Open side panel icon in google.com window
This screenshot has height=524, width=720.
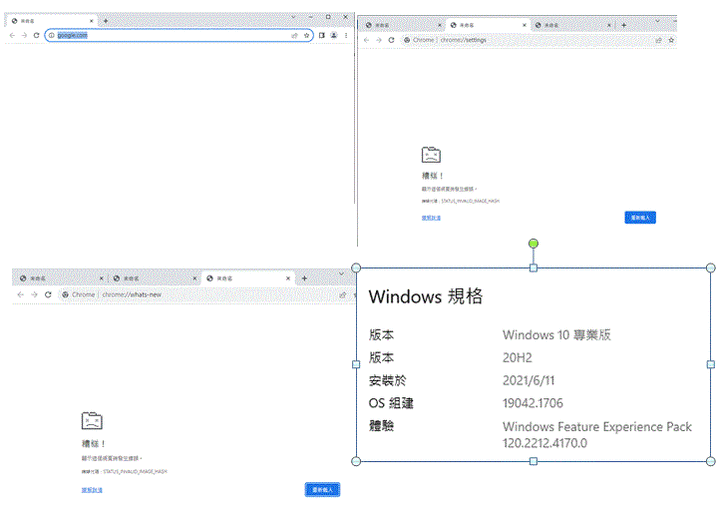pos(321,35)
